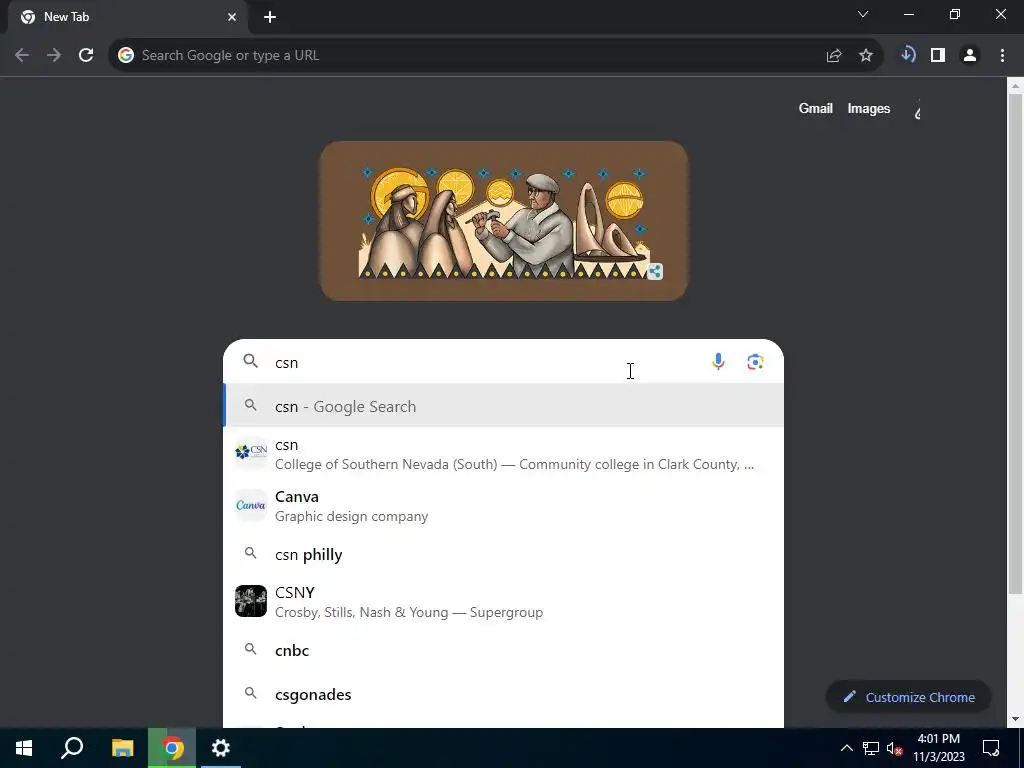This screenshot has width=1024, height=768.
Task: Click the forward navigation arrow
Action: [x=54, y=56]
